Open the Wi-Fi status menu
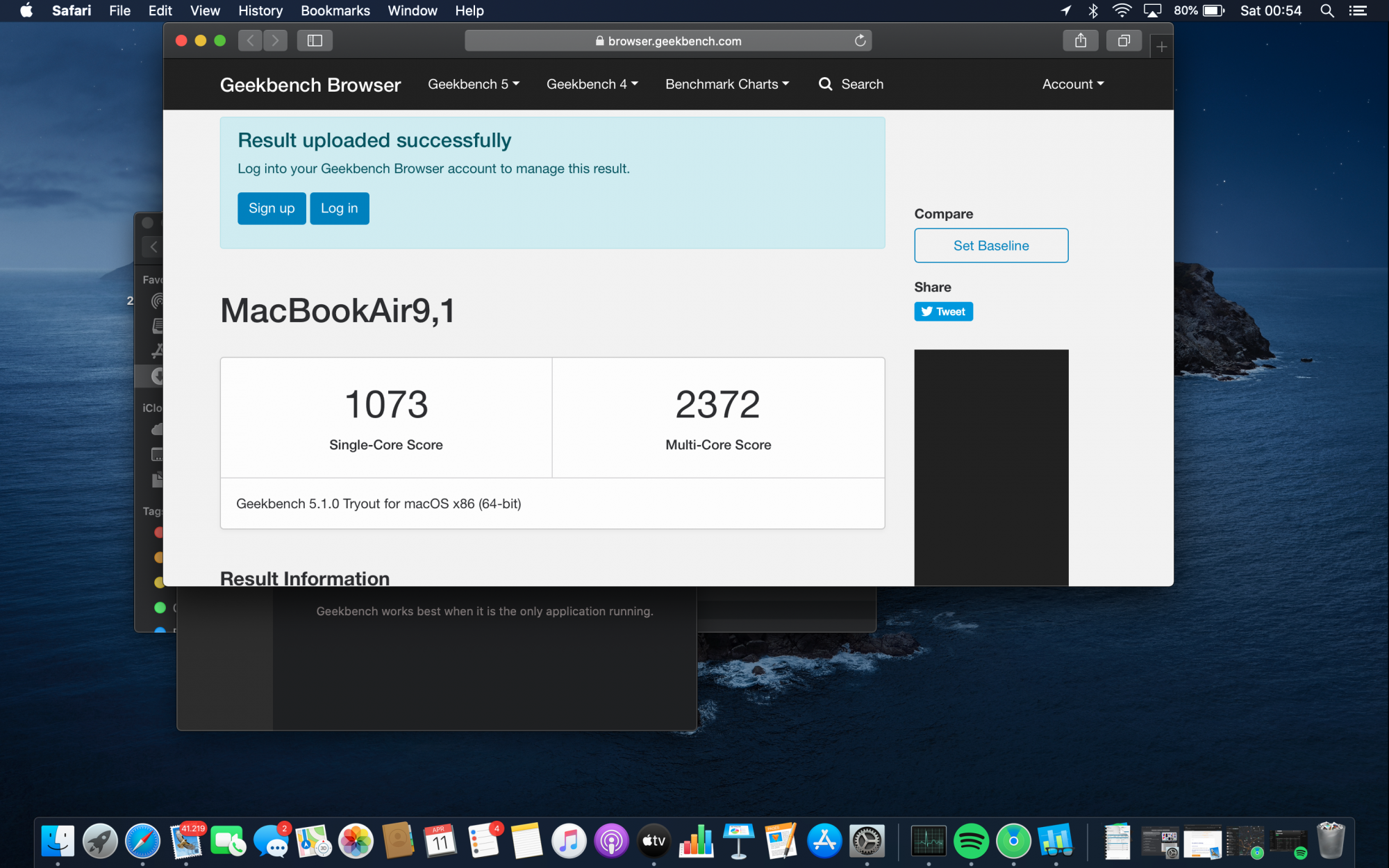 (x=1122, y=10)
